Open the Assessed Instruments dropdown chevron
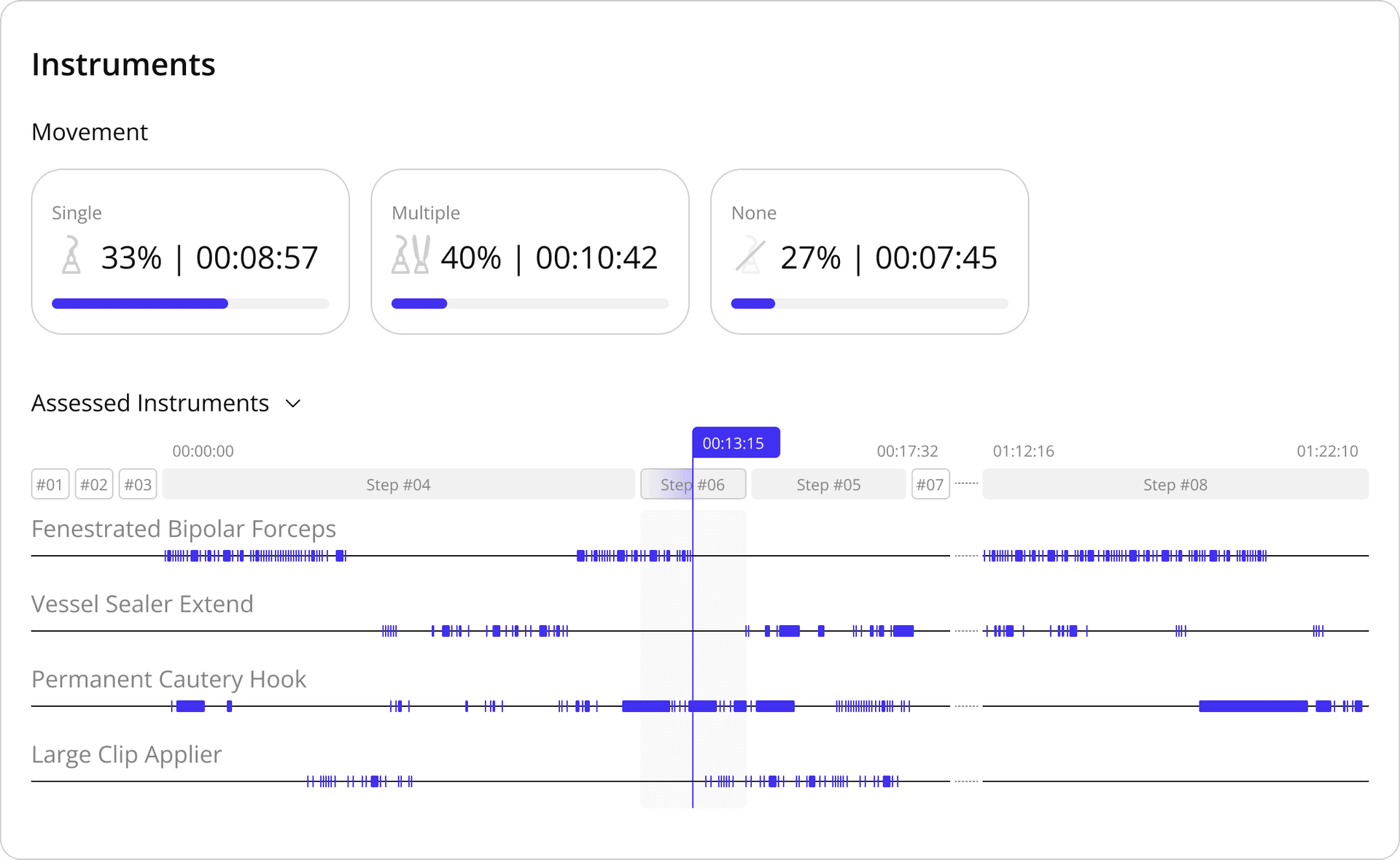 pyautogui.click(x=294, y=403)
